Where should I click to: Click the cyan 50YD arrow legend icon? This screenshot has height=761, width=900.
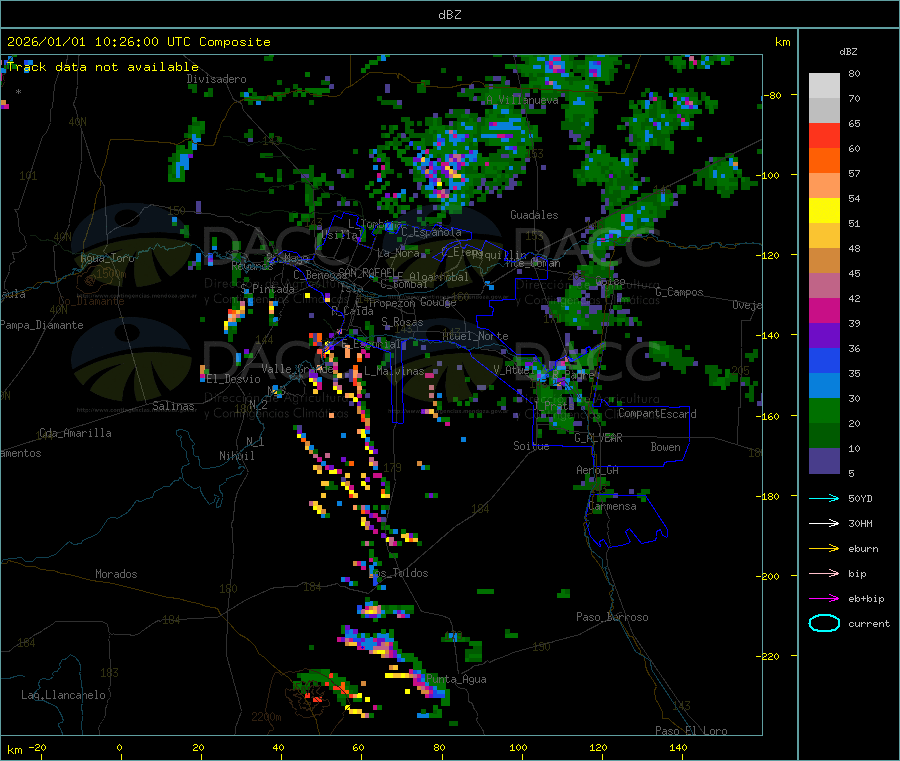(x=824, y=498)
